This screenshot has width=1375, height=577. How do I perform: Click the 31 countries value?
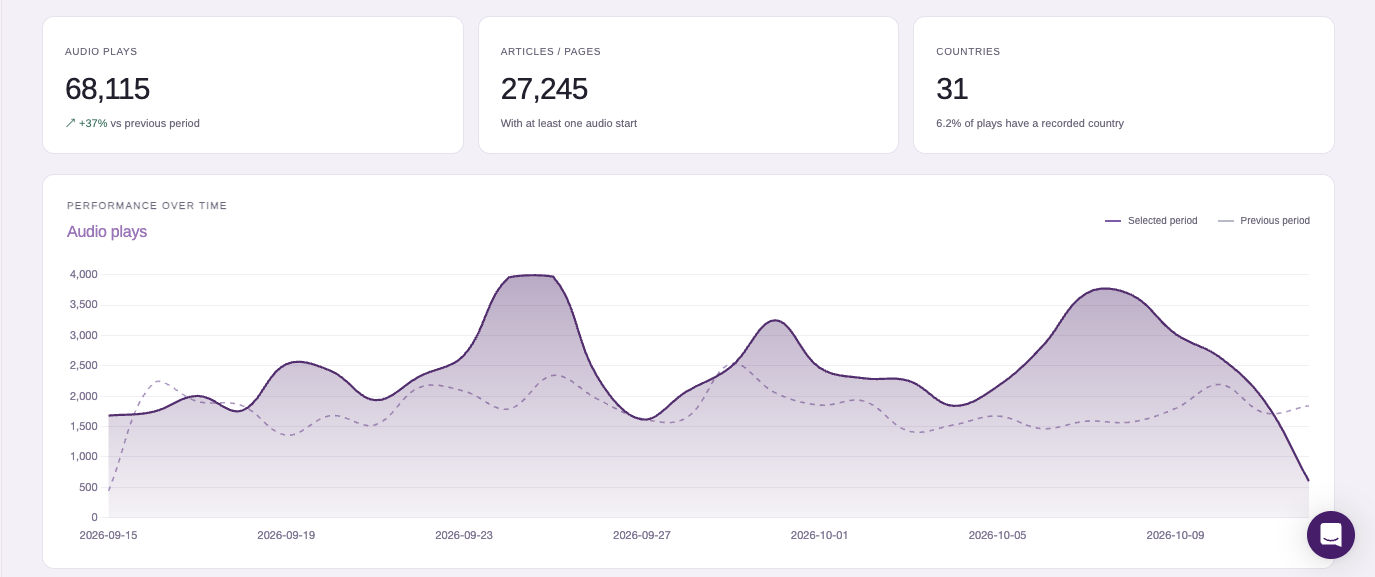pos(952,89)
